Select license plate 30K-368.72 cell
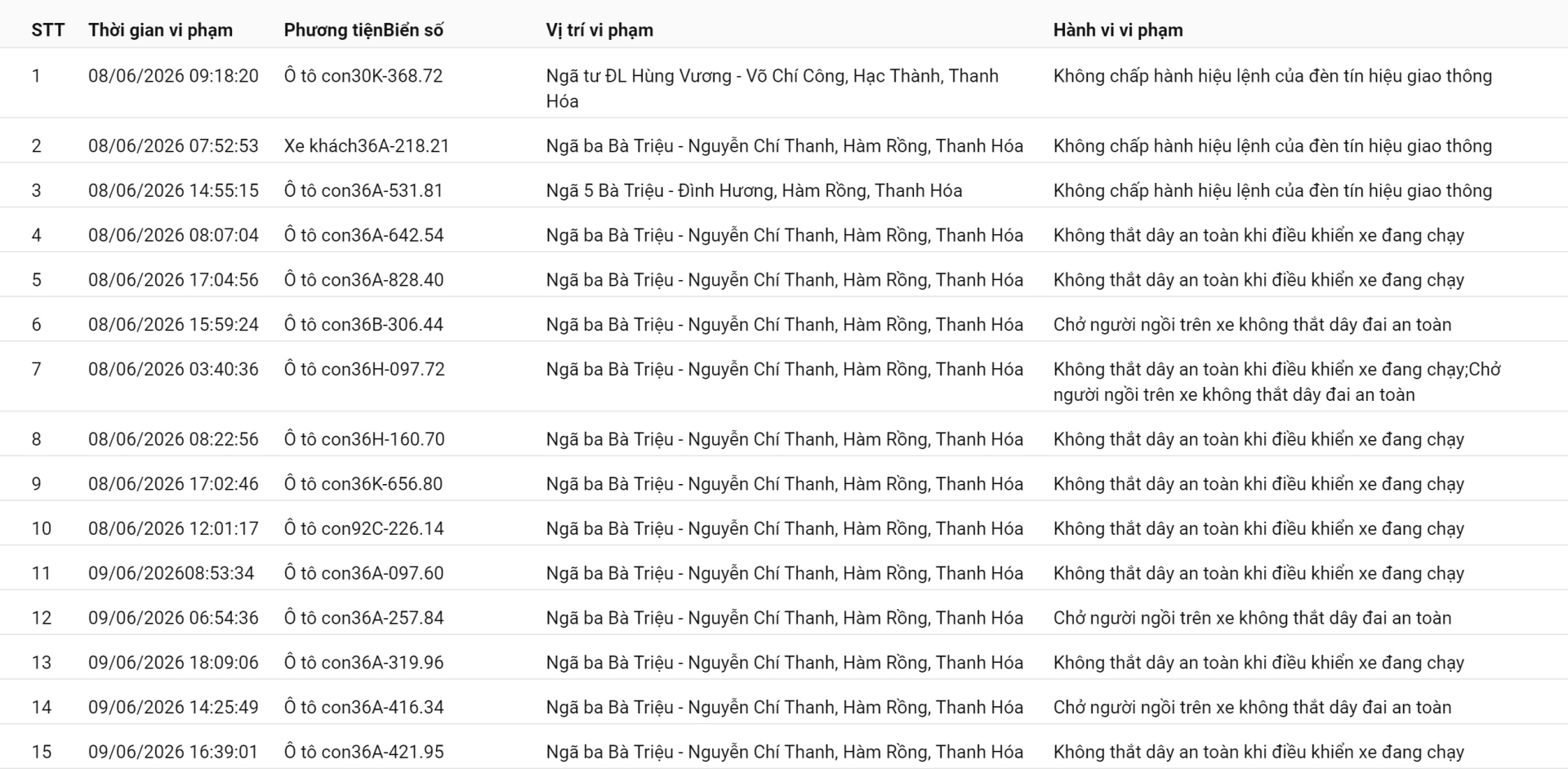1568x769 pixels. click(363, 76)
